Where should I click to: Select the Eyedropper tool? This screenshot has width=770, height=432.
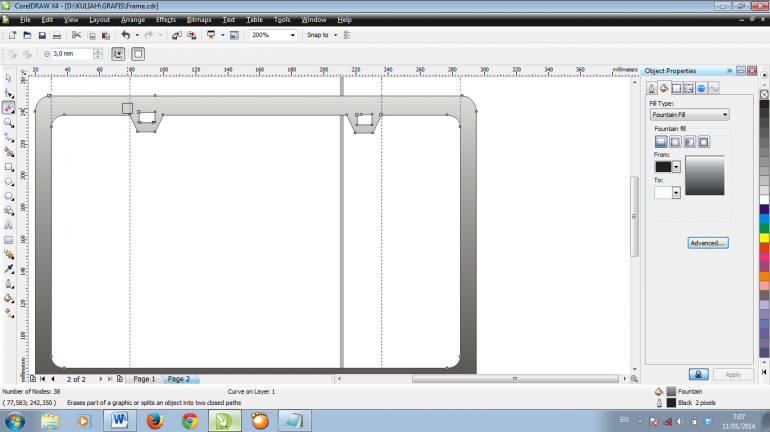(8, 269)
